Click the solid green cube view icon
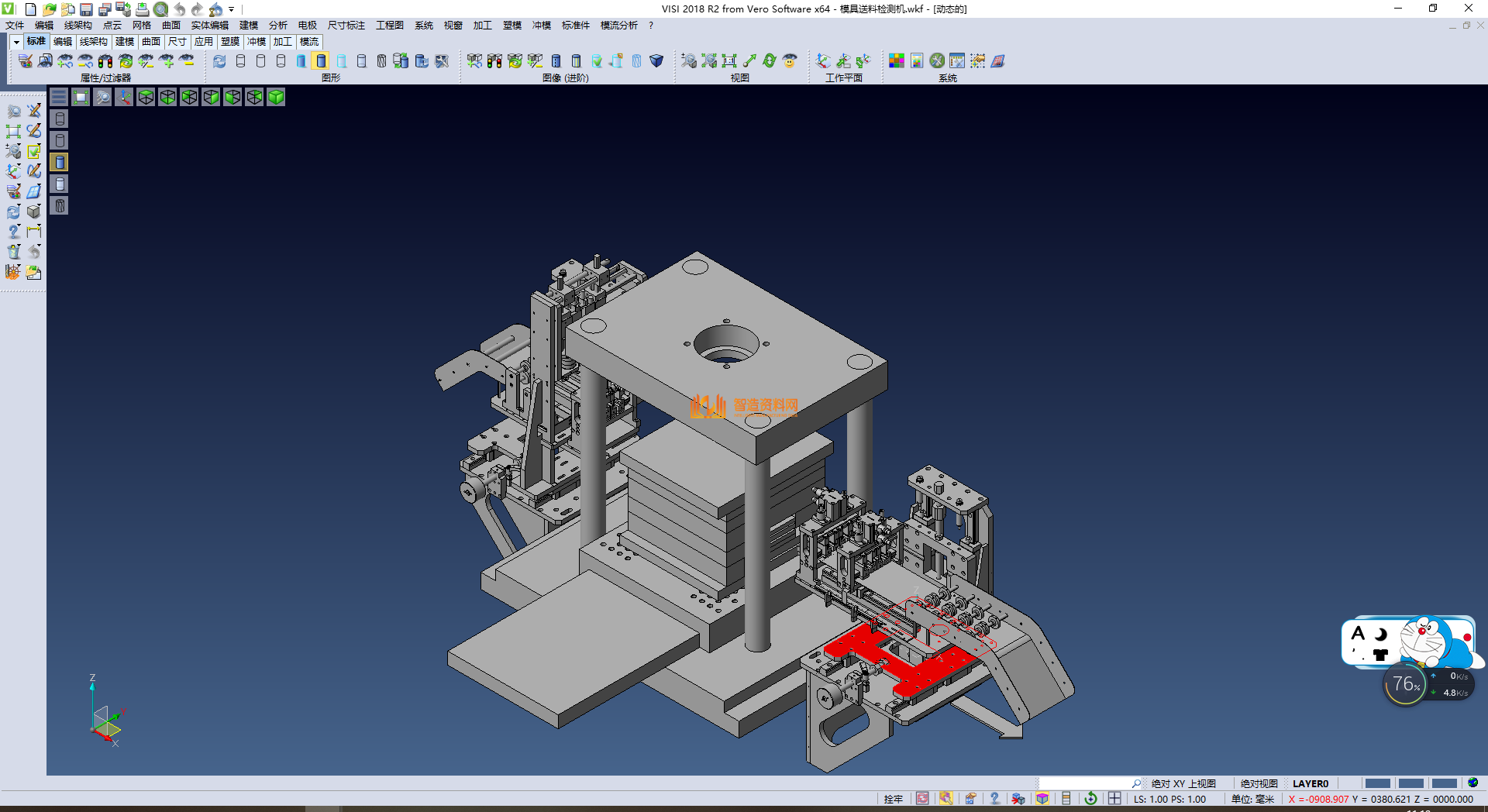The height and width of the screenshot is (812, 1488). (276, 97)
